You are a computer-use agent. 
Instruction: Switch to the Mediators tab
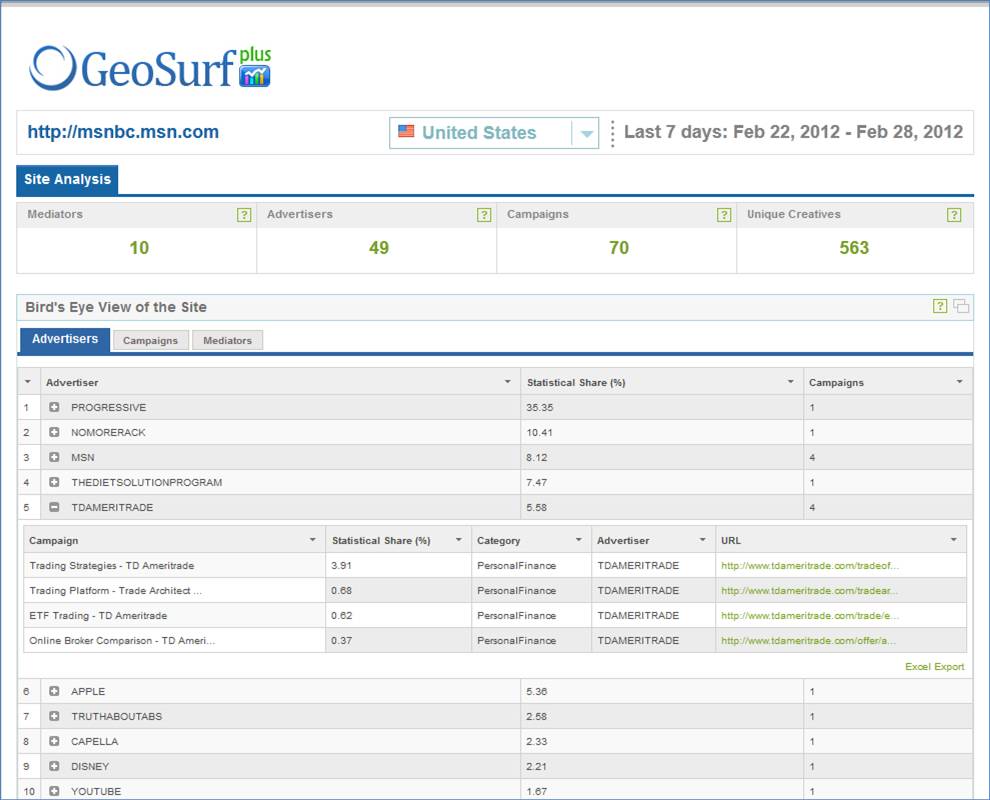227,341
